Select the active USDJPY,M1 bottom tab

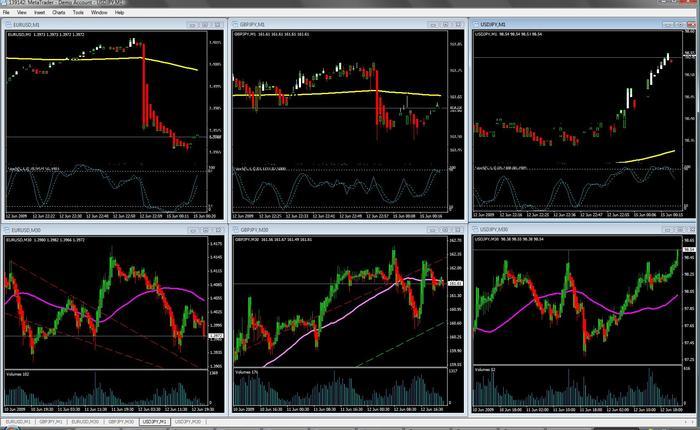(154, 422)
